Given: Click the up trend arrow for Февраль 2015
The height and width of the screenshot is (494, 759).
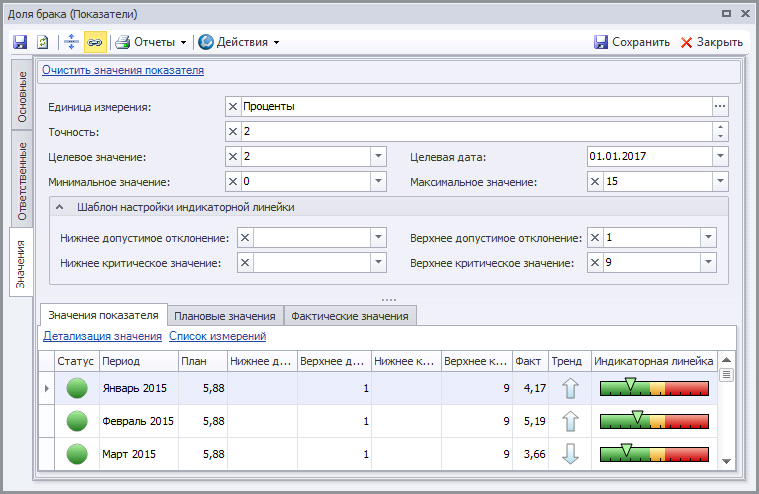Looking at the screenshot, I should [x=570, y=421].
